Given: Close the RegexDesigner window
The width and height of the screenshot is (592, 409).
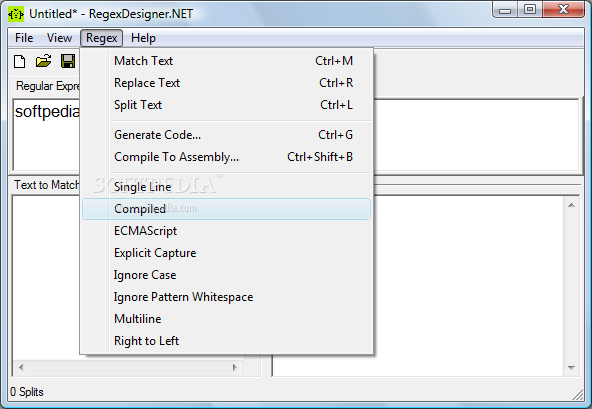Looking at the screenshot, I should point(563,10).
